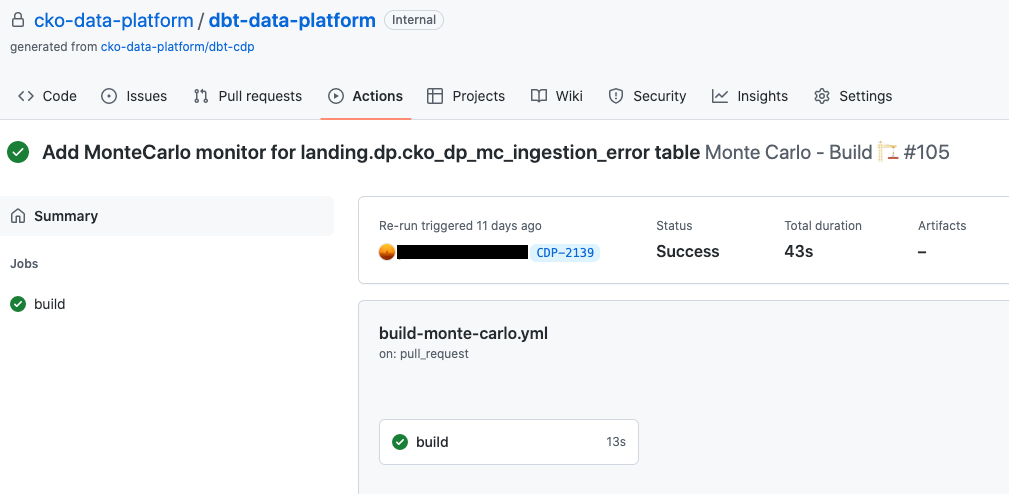Select Summary in the sidebar
This screenshot has height=494, width=1009.
[x=66, y=216]
